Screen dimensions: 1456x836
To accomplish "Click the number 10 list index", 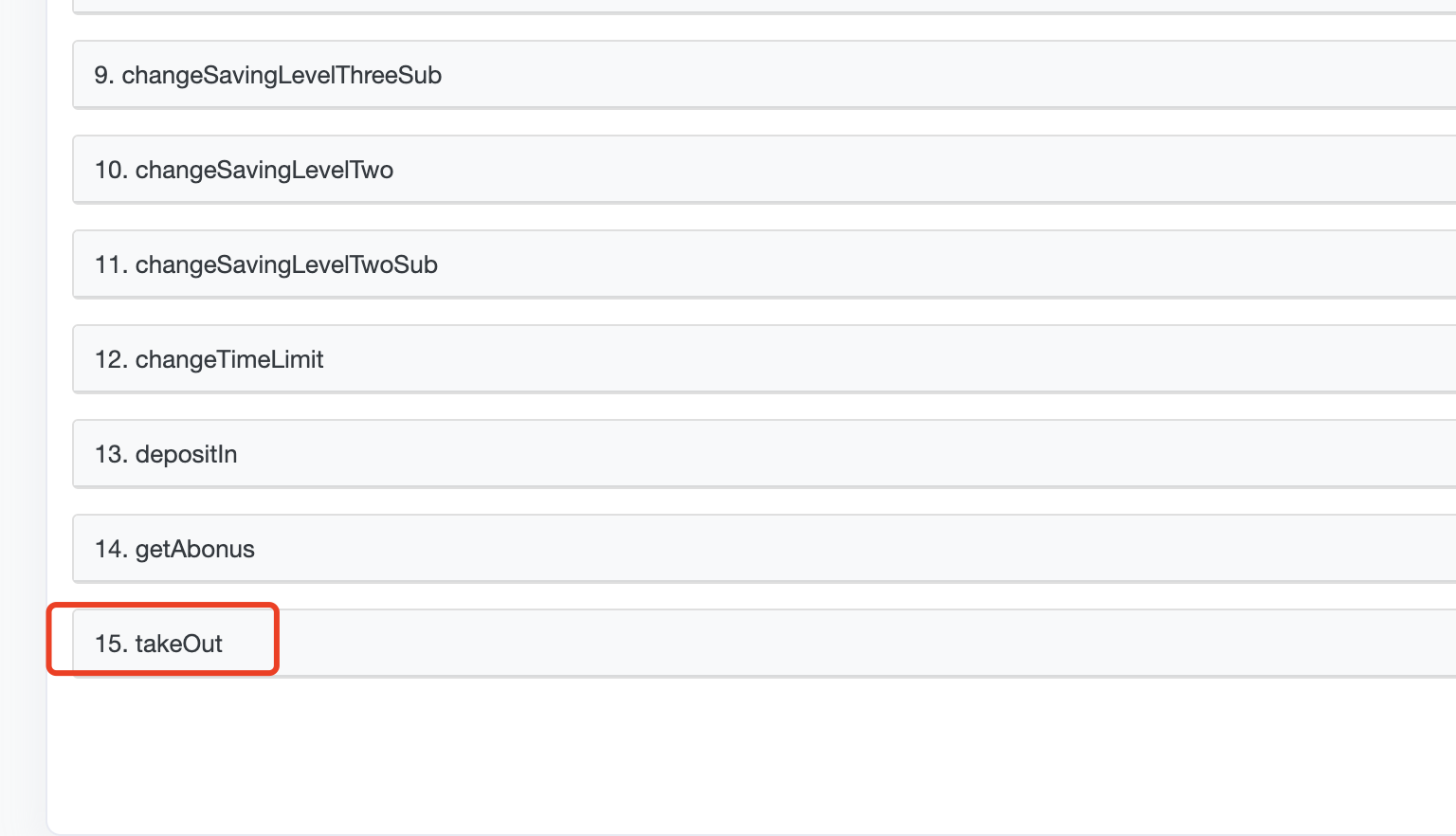I will (x=110, y=171).
